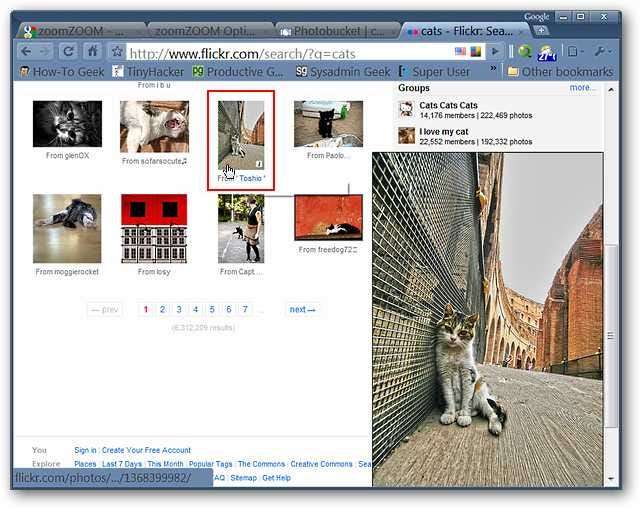Open the weather extension icon
Image resolution: width=640 pixels, height=508 pixels.
547,52
